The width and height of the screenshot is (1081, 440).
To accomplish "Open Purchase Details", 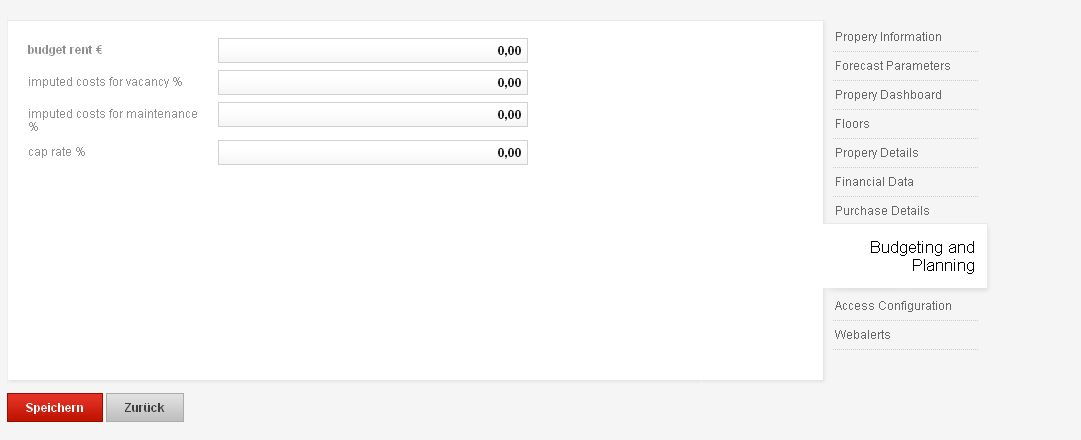I will click(x=882, y=211).
